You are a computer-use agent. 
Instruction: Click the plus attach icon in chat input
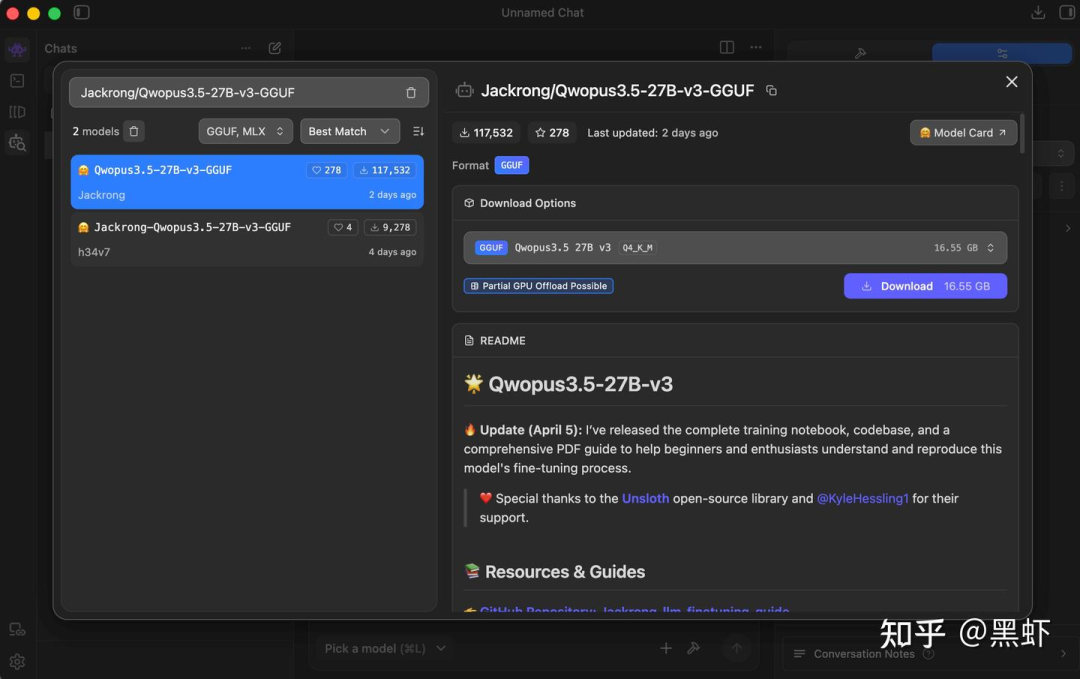[665, 648]
